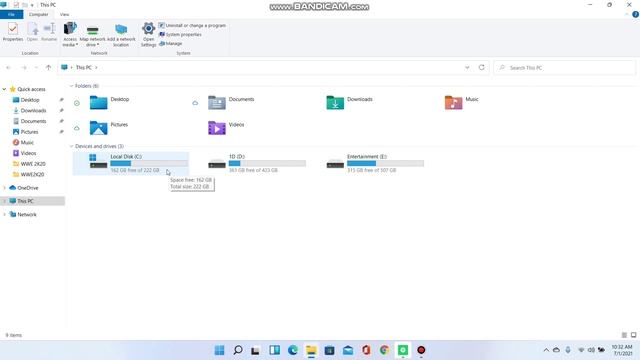The width and height of the screenshot is (640, 360).
Task: Switch to the View ribbon tab
Action: [64, 14]
